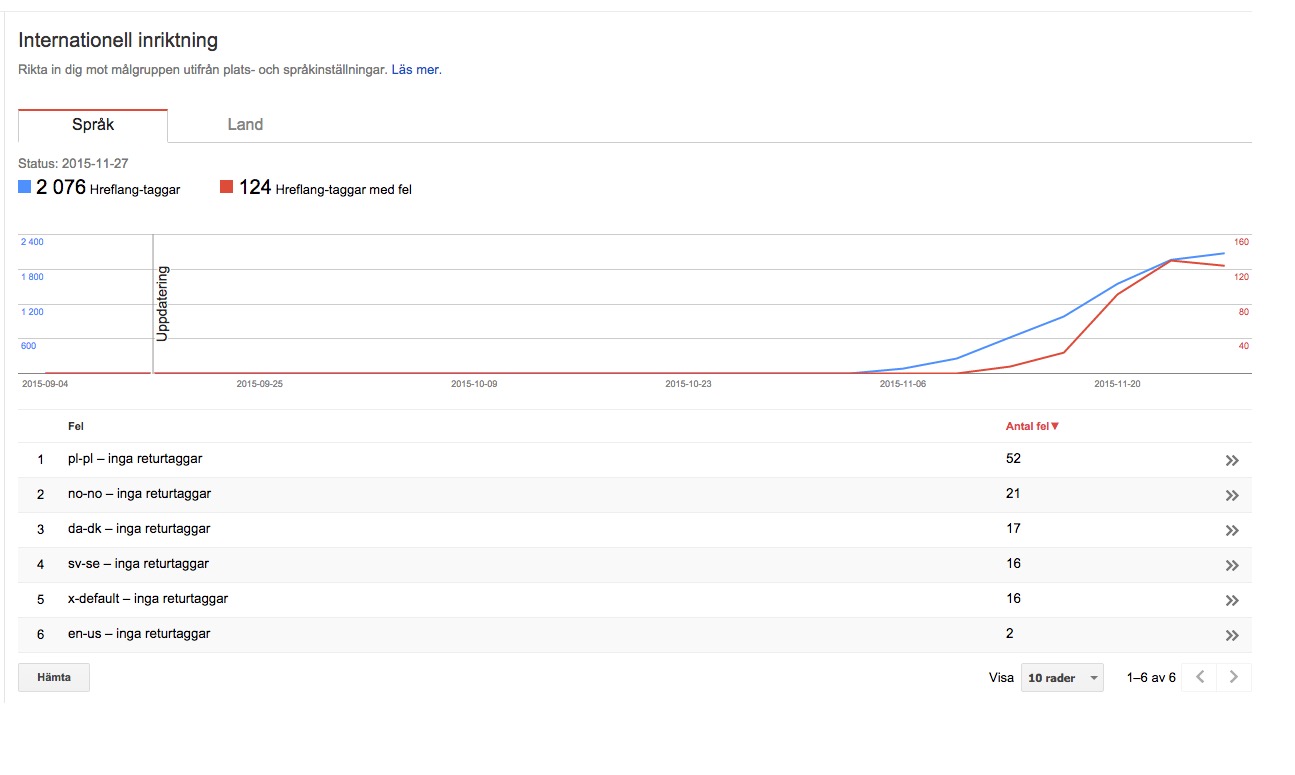This screenshot has height=775, width=1295.
Task: Open the Läs mer link
Action: 414,70
